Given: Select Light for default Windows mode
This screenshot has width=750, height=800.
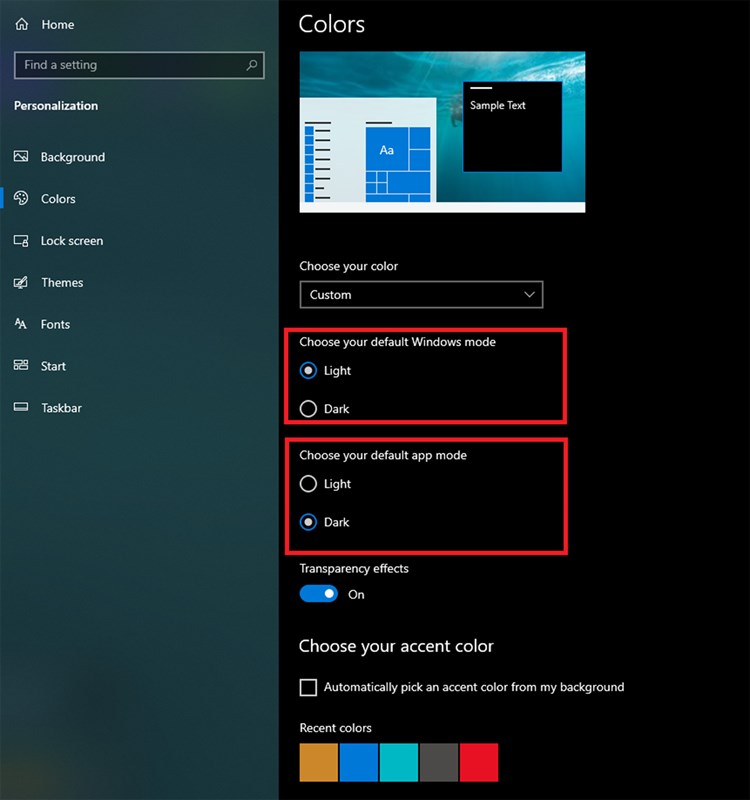Looking at the screenshot, I should (308, 370).
